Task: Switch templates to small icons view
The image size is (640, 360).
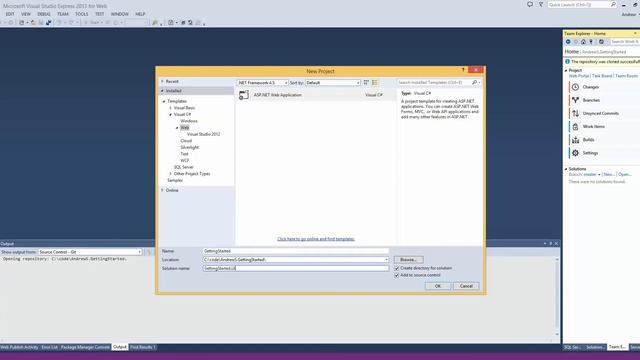Action: 366,82
